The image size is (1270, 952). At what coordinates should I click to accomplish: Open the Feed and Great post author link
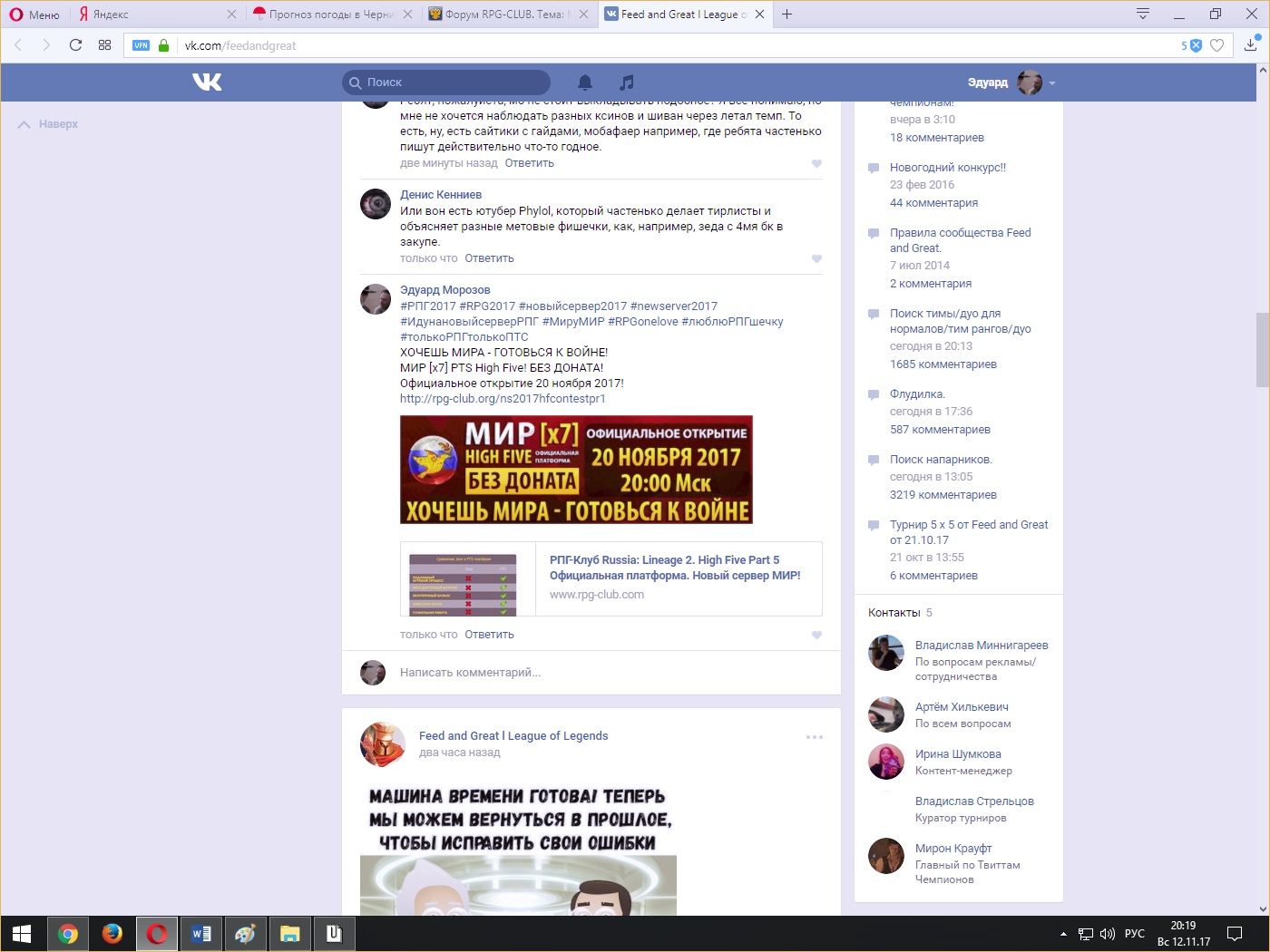[x=513, y=736]
